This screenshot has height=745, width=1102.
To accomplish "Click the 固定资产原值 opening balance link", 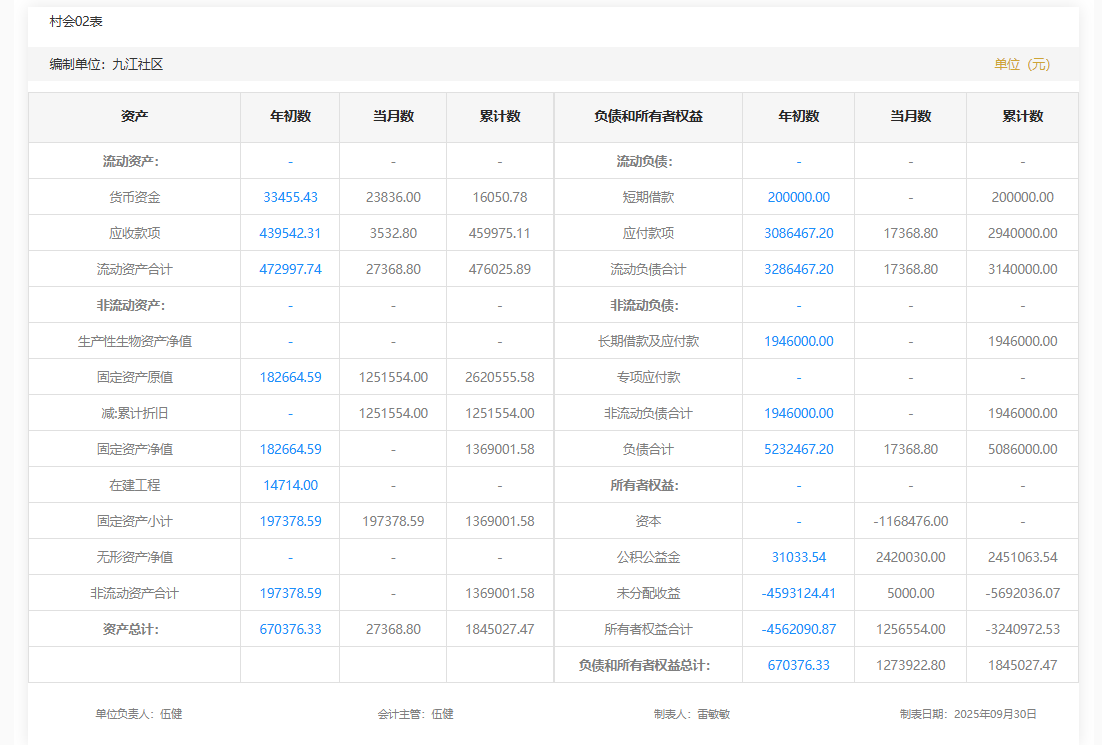I will [290, 377].
